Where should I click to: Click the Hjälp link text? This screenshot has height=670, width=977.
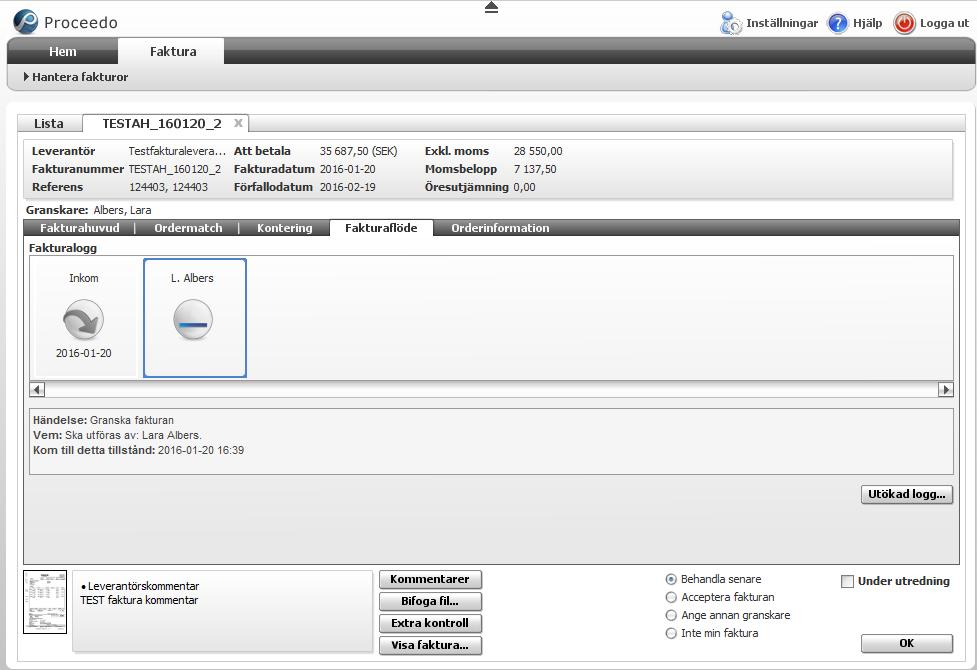(867, 23)
